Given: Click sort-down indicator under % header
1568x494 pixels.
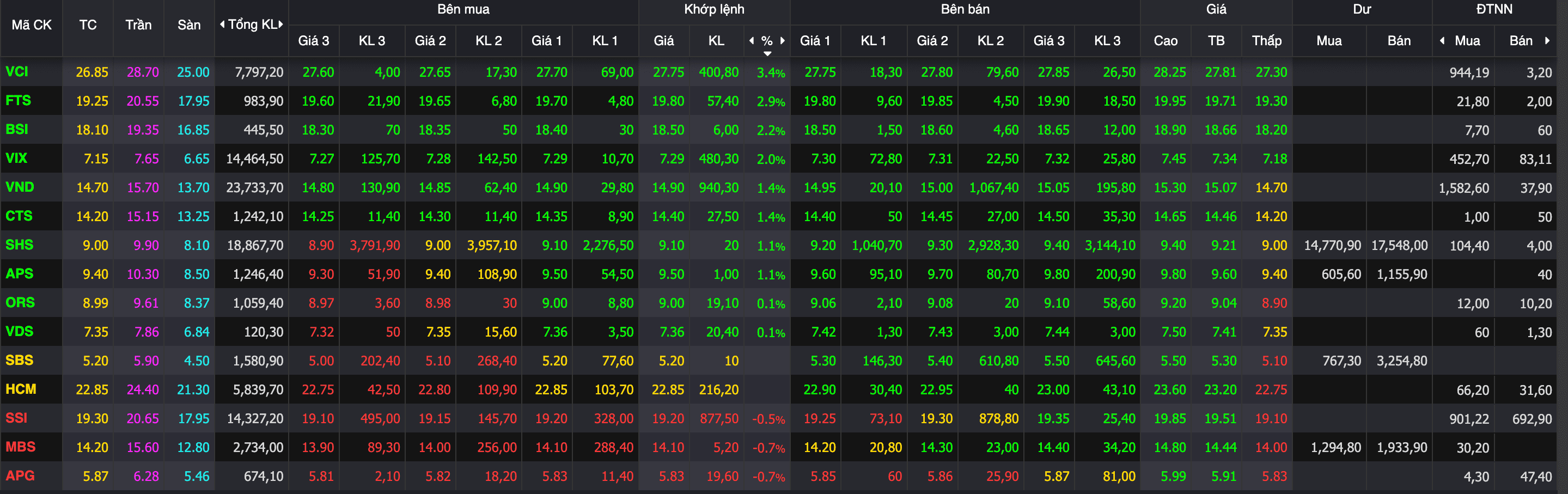Looking at the screenshot, I should [767, 53].
